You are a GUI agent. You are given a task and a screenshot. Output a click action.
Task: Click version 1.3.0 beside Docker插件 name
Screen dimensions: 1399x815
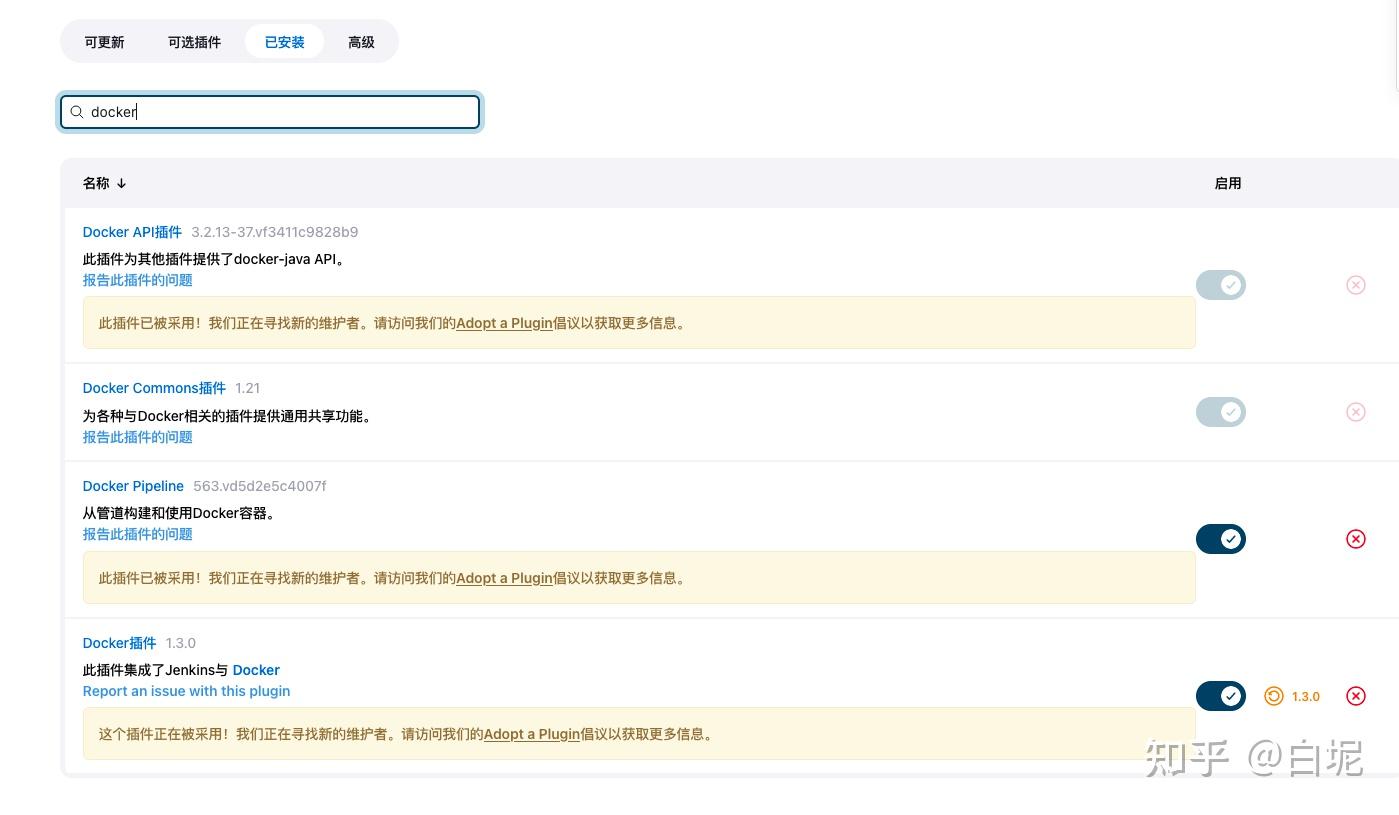tap(180, 643)
